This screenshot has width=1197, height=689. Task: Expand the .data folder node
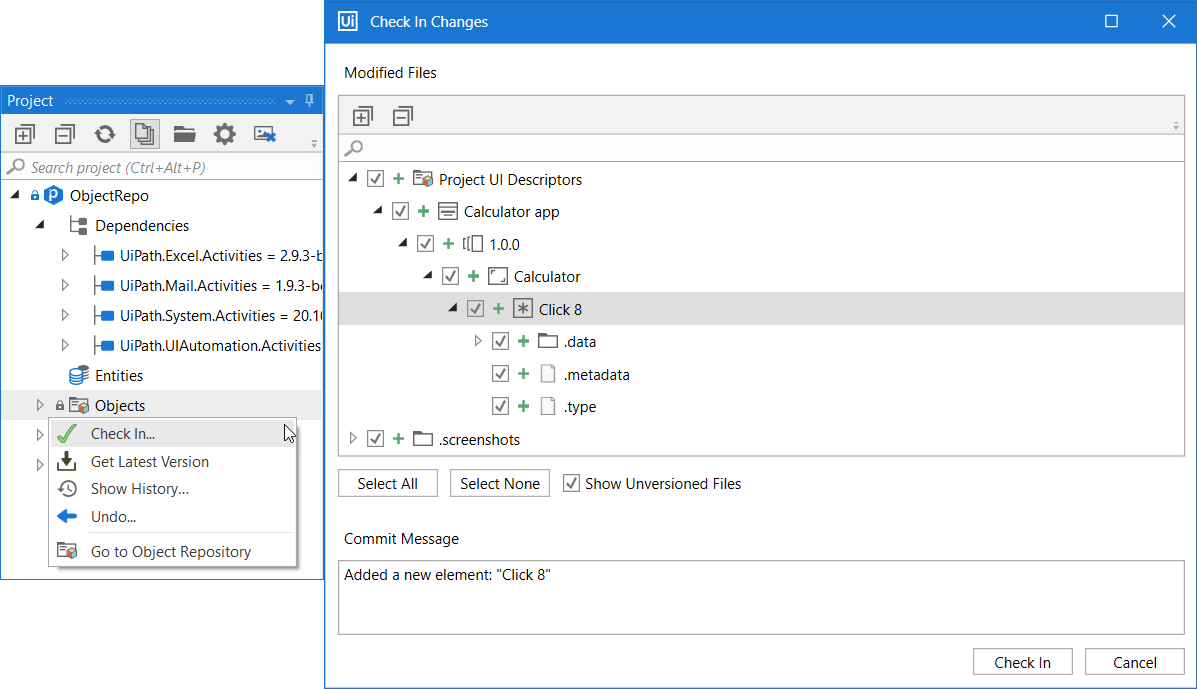coord(477,342)
